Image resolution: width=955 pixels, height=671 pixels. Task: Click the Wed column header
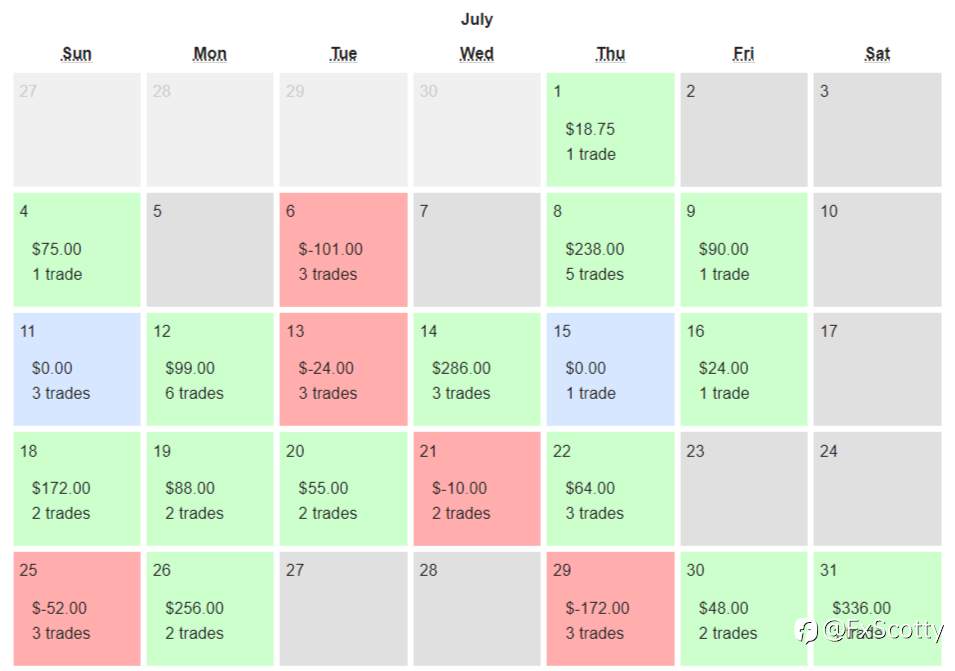[x=477, y=54]
